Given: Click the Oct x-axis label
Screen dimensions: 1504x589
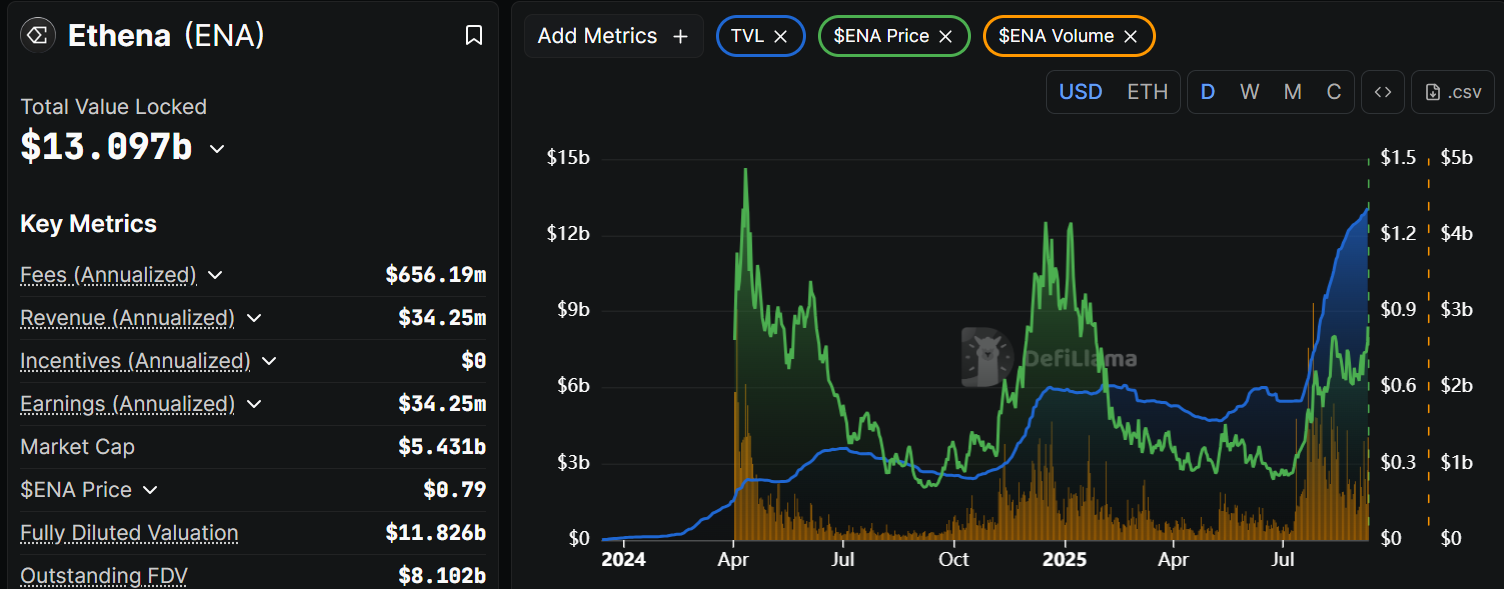Looking at the screenshot, I should 954,559.
